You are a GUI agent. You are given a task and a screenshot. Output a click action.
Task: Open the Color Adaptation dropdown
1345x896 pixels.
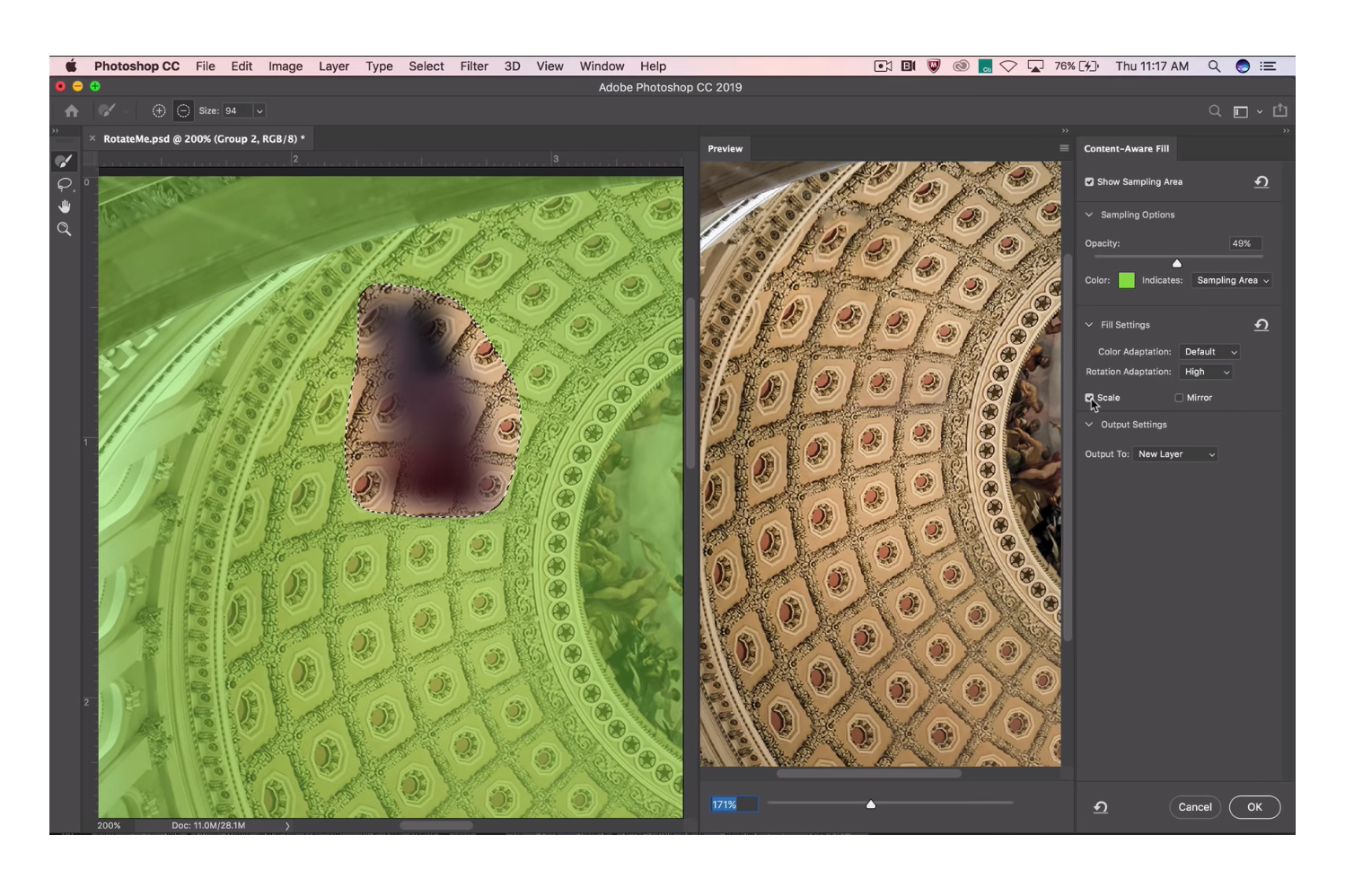click(1209, 351)
